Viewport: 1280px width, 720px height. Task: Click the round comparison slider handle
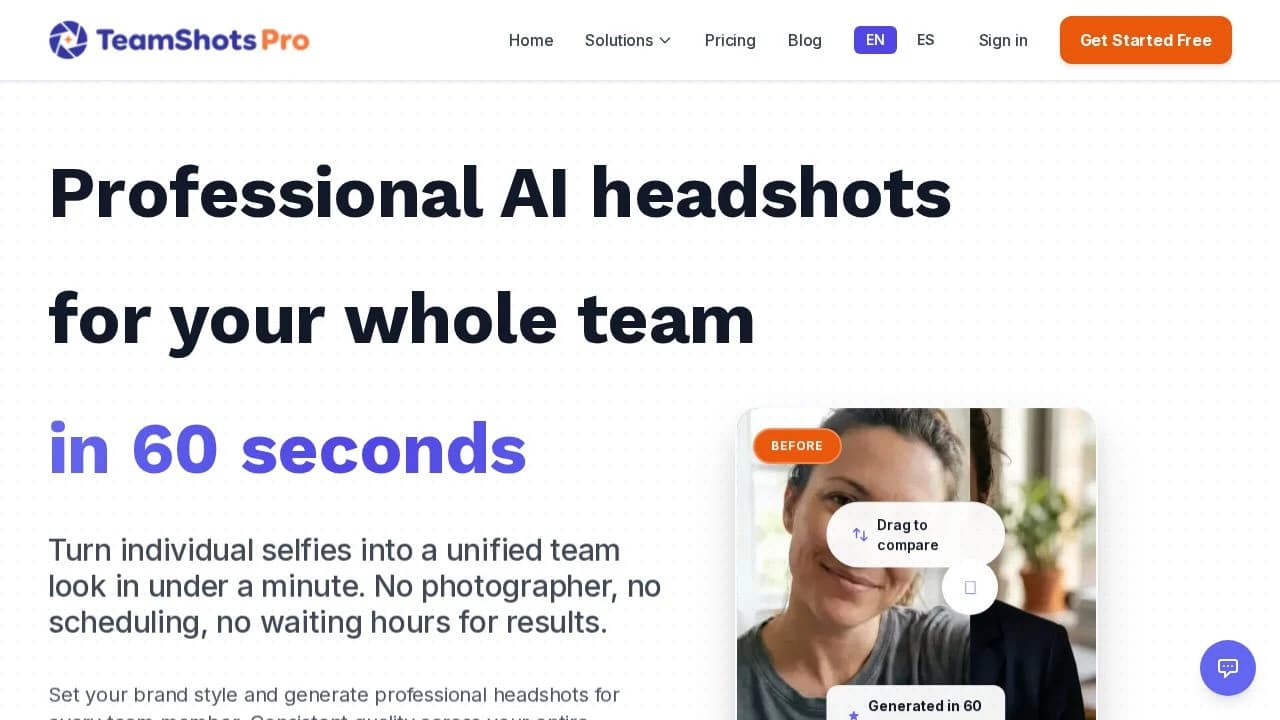[970, 587]
